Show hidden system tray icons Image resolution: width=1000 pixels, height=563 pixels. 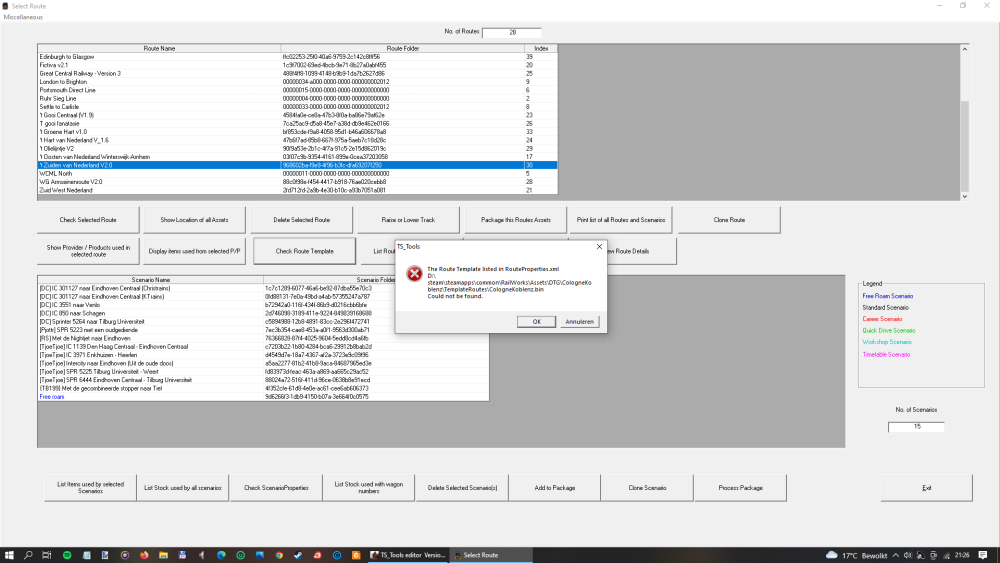click(x=898, y=555)
